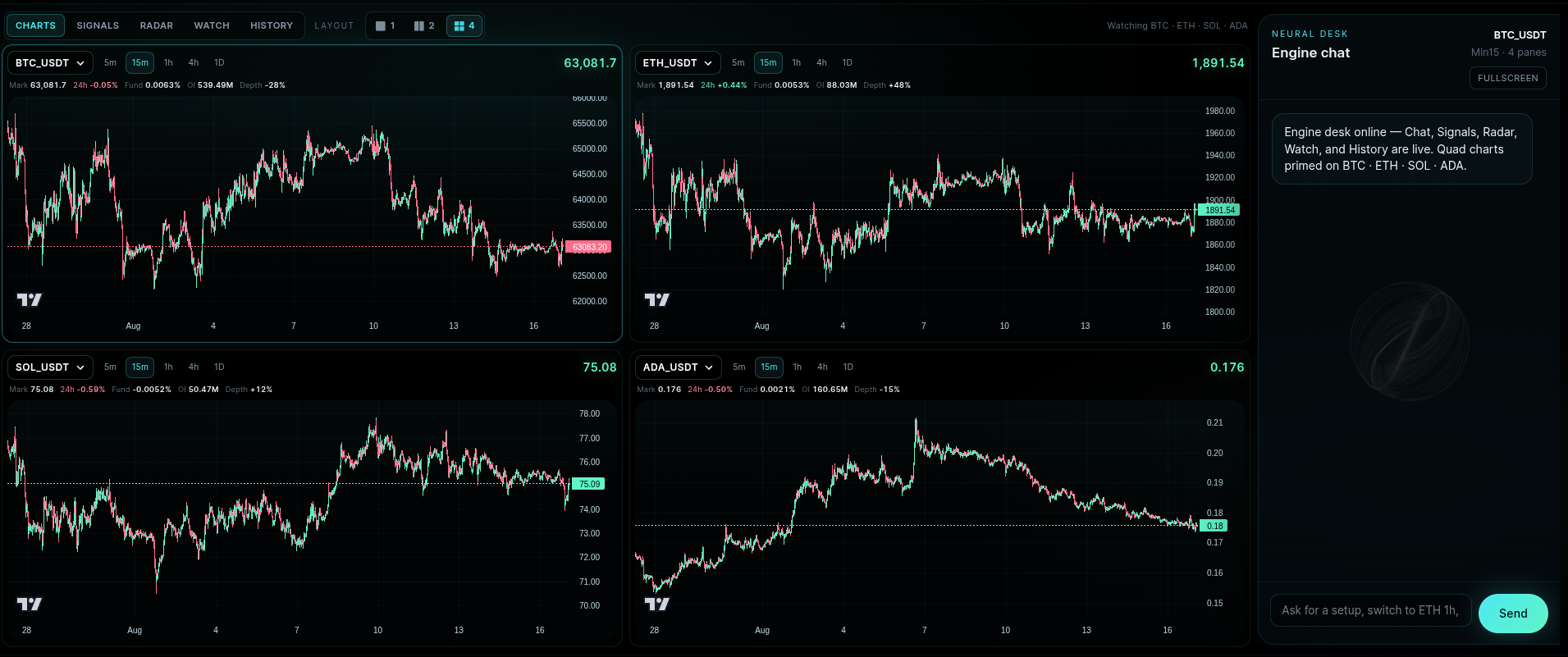The height and width of the screenshot is (657, 1568).
Task: Click the FULLSCREEN button in Engine chat
Action: [1507, 78]
